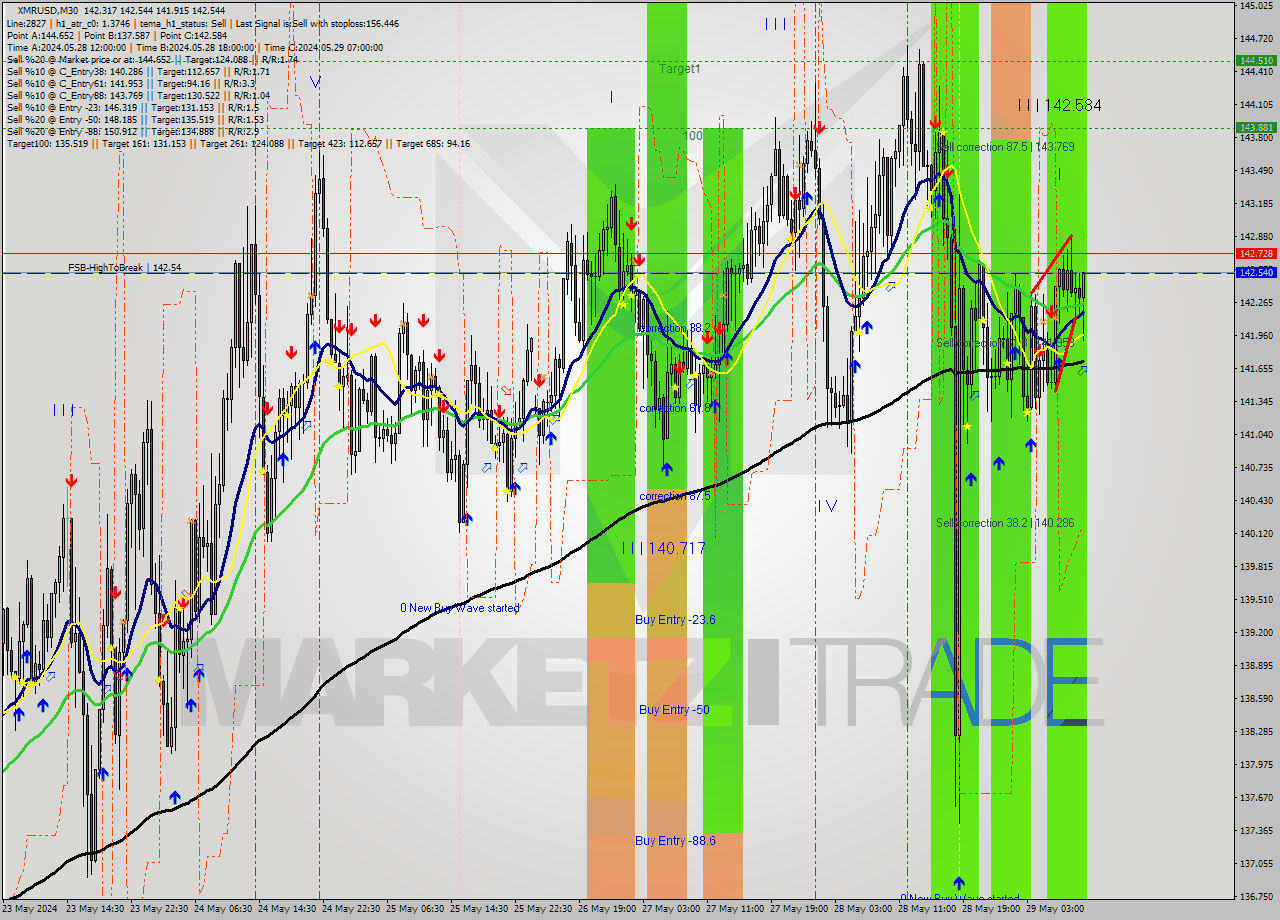Image resolution: width=1280 pixels, height=920 pixels.
Task: Click the 139.200 price axis value
Action: pyautogui.click(x=1256, y=633)
